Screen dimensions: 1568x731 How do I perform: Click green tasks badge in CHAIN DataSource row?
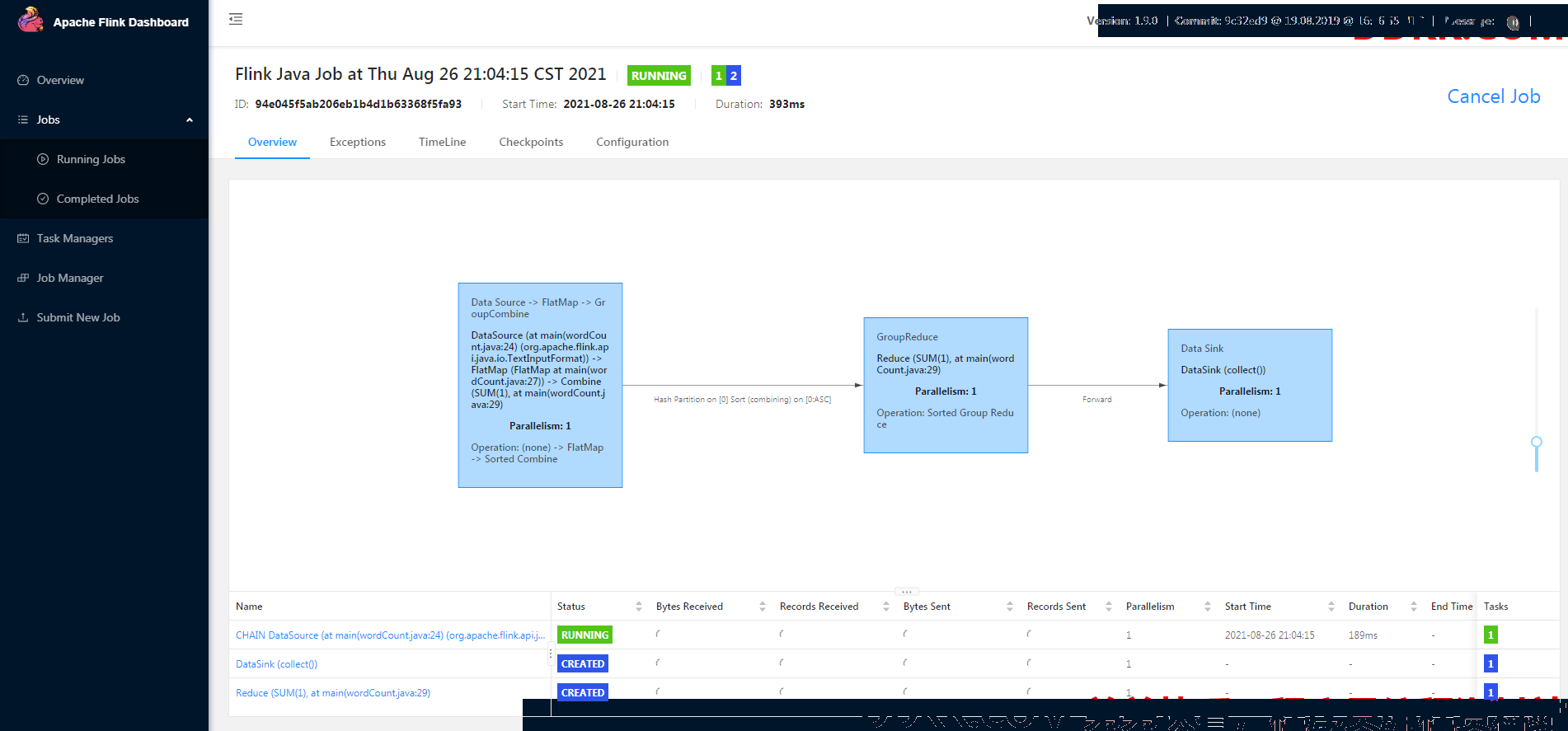pos(1491,635)
